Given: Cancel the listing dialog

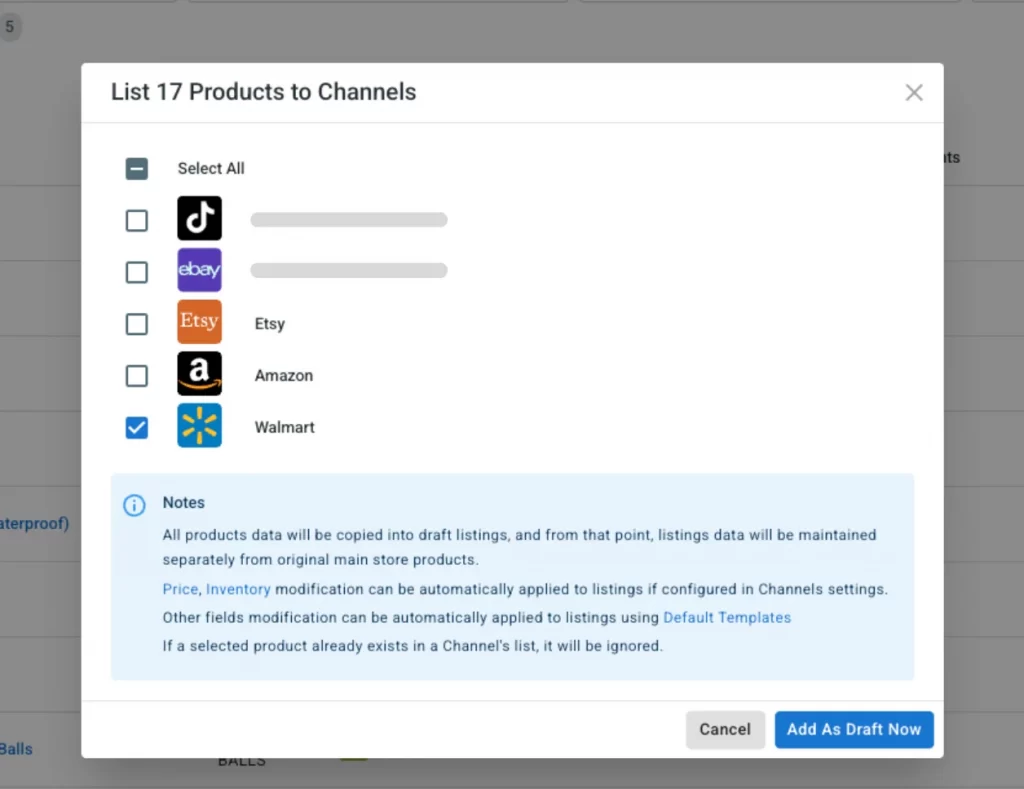Looking at the screenshot, I should (725, 730).
